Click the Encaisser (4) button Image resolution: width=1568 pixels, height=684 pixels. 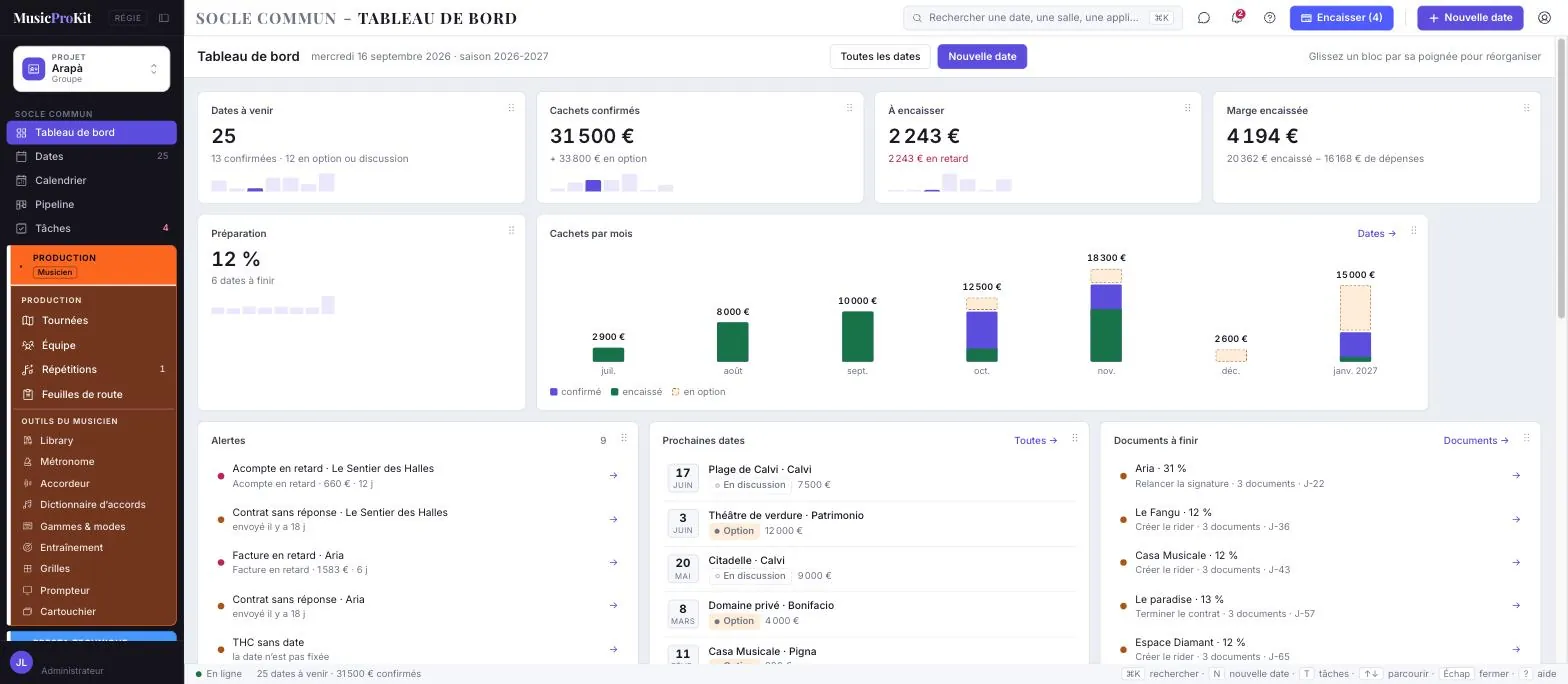pyautogui.click(x=1341, y=18)
